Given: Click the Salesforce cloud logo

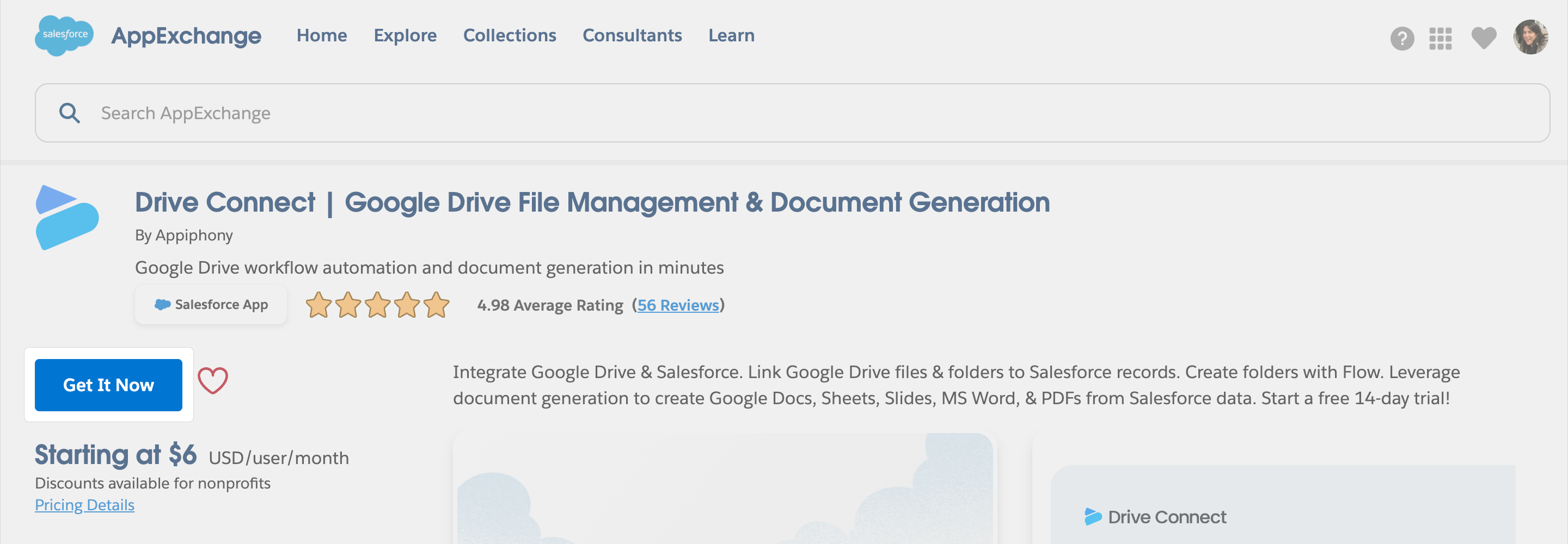Looking at the screenshot, I should 64,35.
